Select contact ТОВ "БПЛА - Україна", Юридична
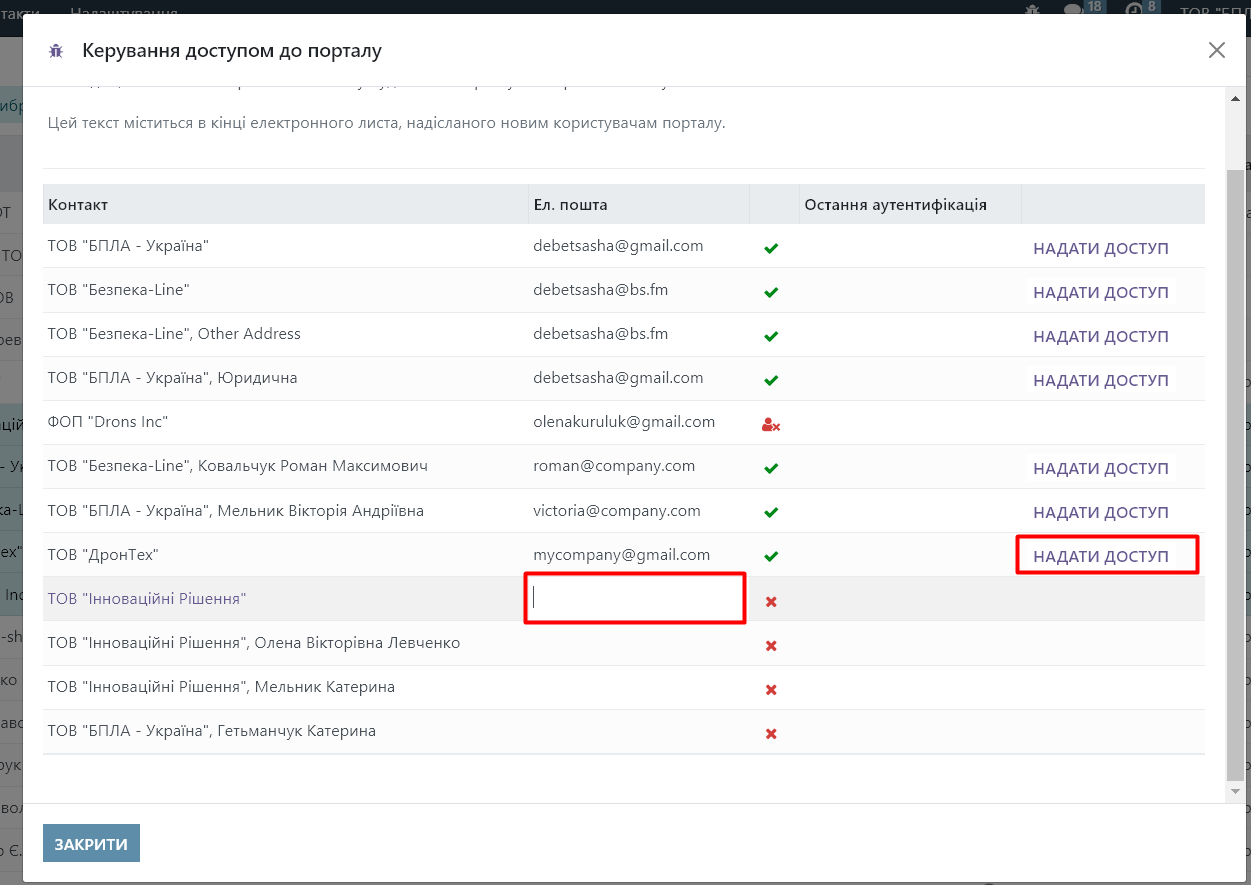The width and height of the screenshot is (1251, 885). pyautogui.click(x=173, y=378)
